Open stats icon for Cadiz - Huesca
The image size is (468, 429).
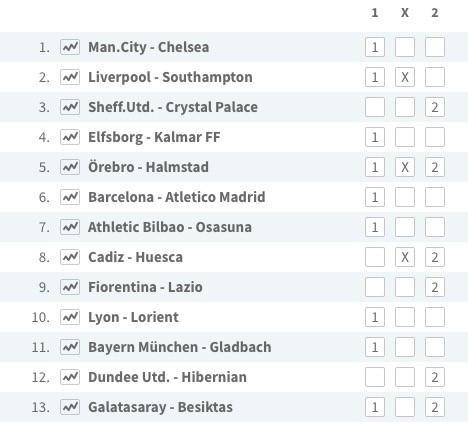[x=70, y=257]
